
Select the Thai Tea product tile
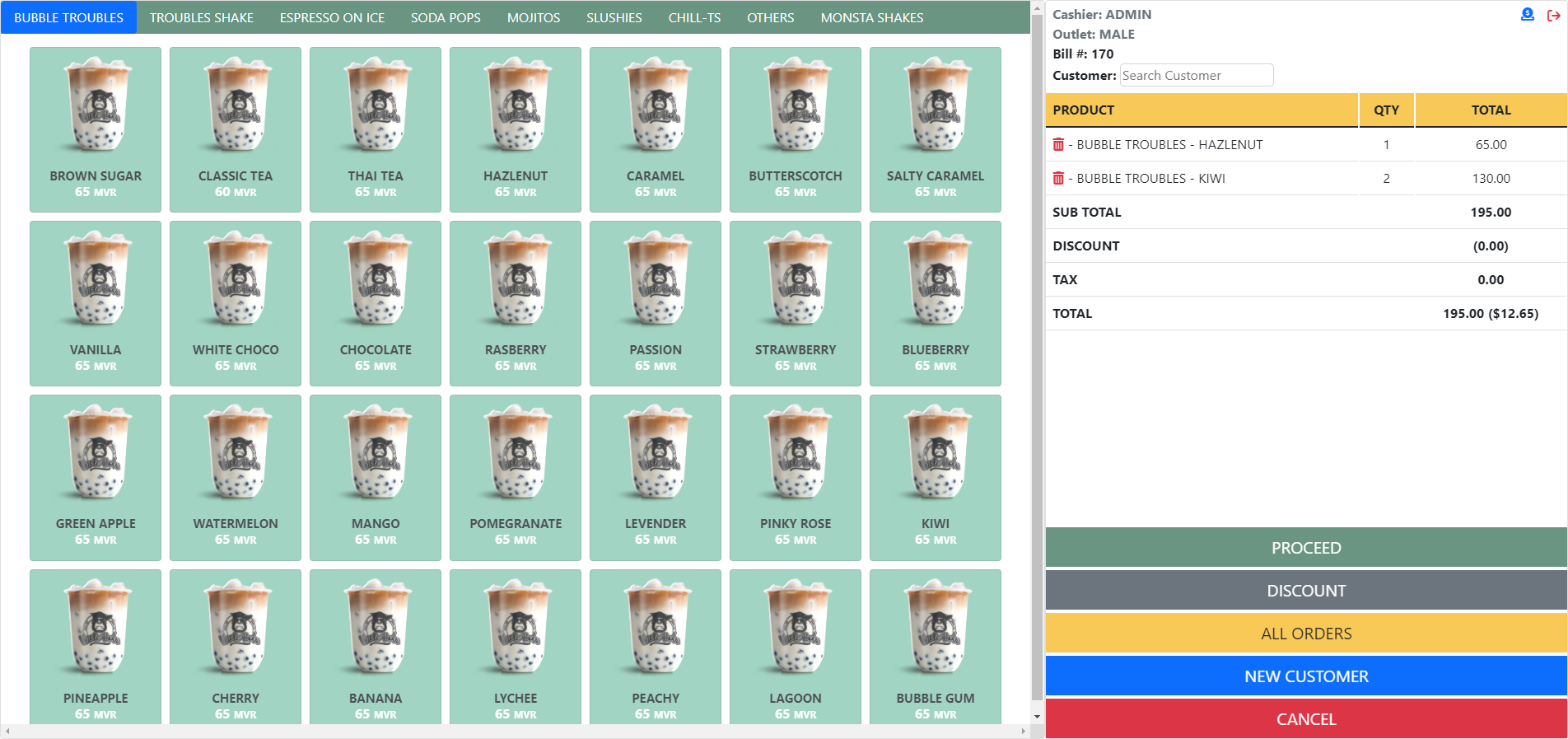pyautogui.click(x=376, y=129)
